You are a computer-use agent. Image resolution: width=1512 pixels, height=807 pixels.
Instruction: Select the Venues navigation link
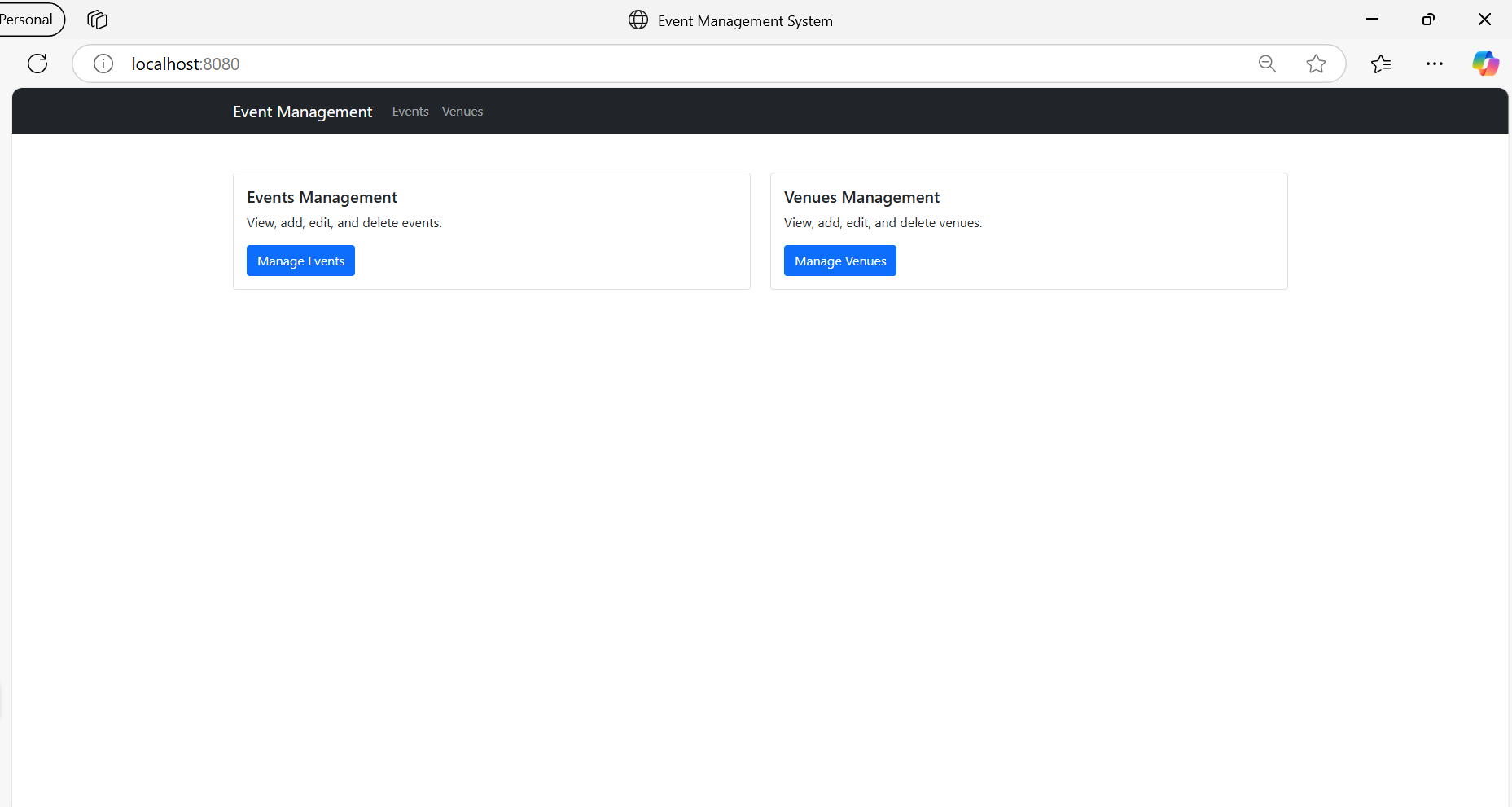(x=462, y=111)
